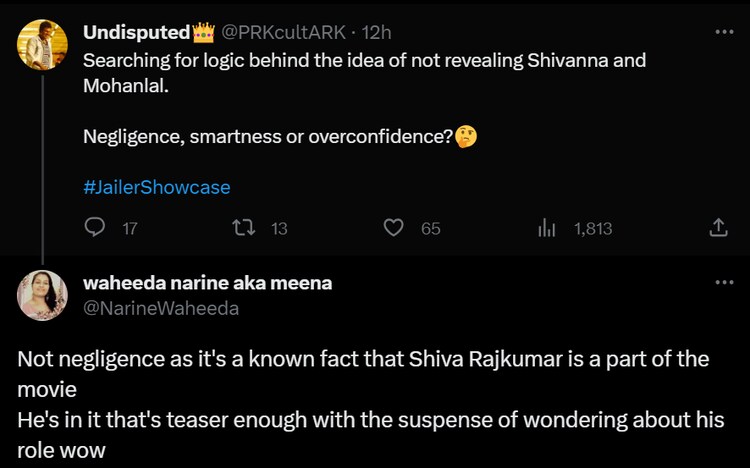Click the reply icon on Undisputed's tweet
The image size is (750, 468).
pyautogui.click(x=95, y=228)
